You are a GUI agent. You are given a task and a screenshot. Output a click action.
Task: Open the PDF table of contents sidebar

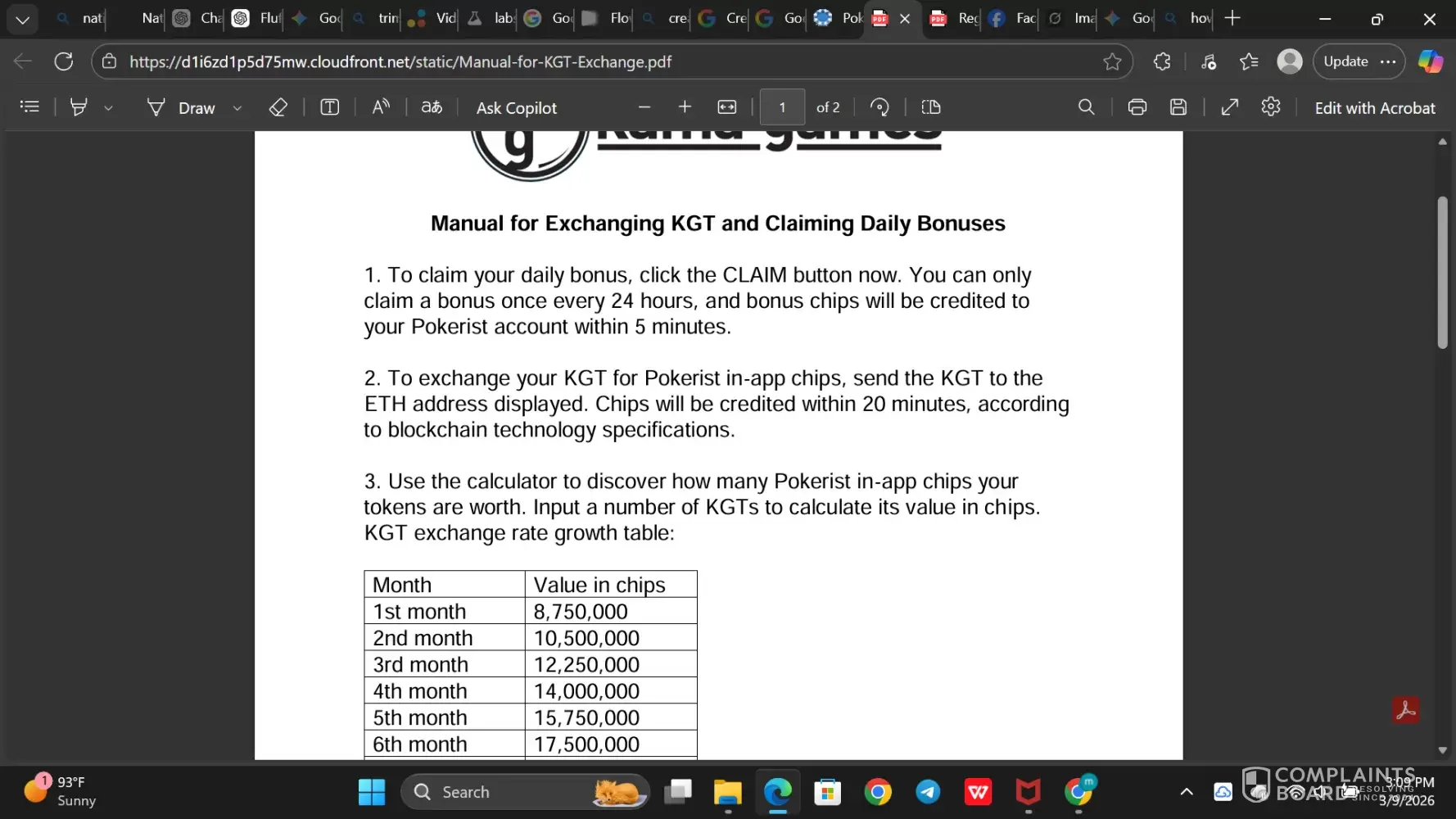tap(29, 107)
